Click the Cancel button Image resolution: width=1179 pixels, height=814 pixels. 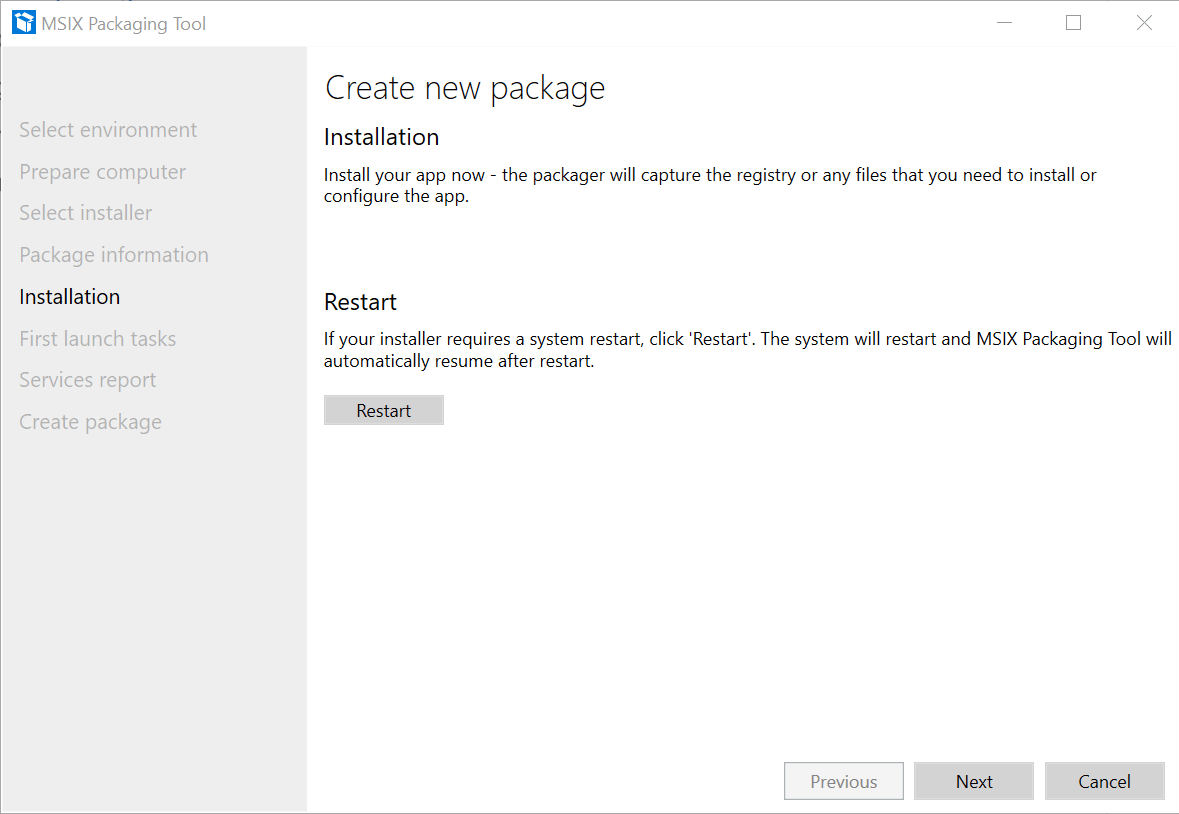[1104, 781]
